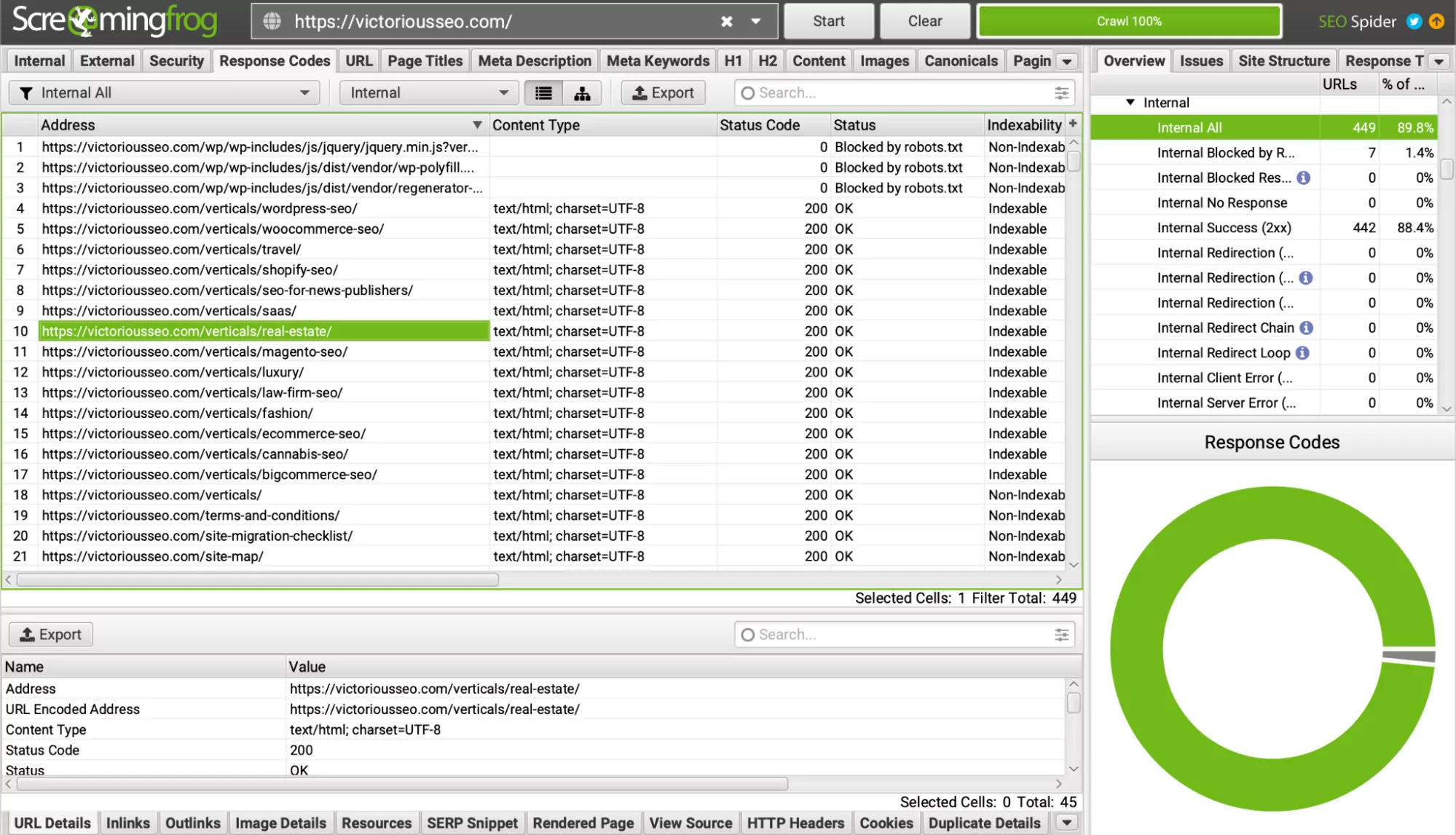This screenshot has width=1456, height=835.
Task: Open the Twitter bird icon link
Action: [1414, 21]
